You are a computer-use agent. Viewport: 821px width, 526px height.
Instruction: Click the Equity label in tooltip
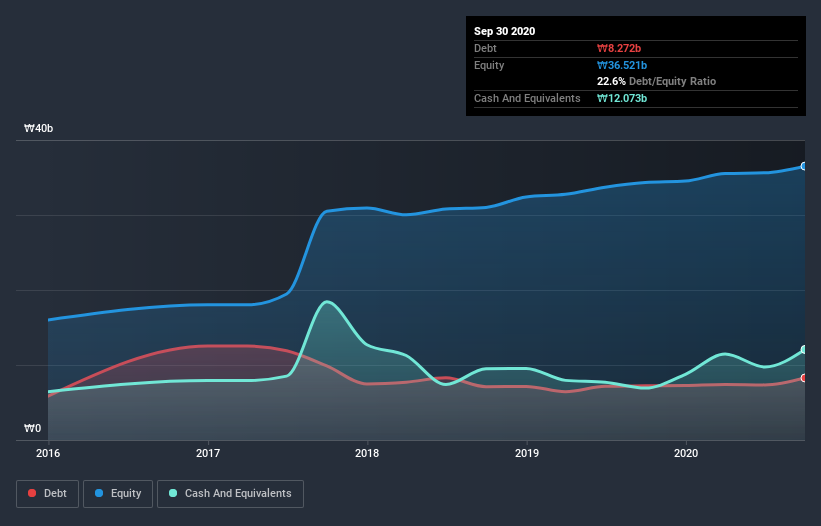click(489, 65)
